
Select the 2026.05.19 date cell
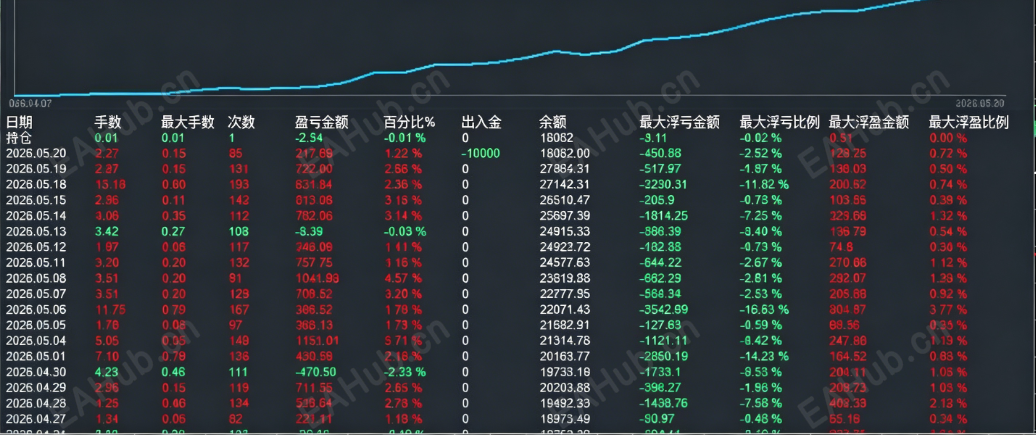[34, 169]
